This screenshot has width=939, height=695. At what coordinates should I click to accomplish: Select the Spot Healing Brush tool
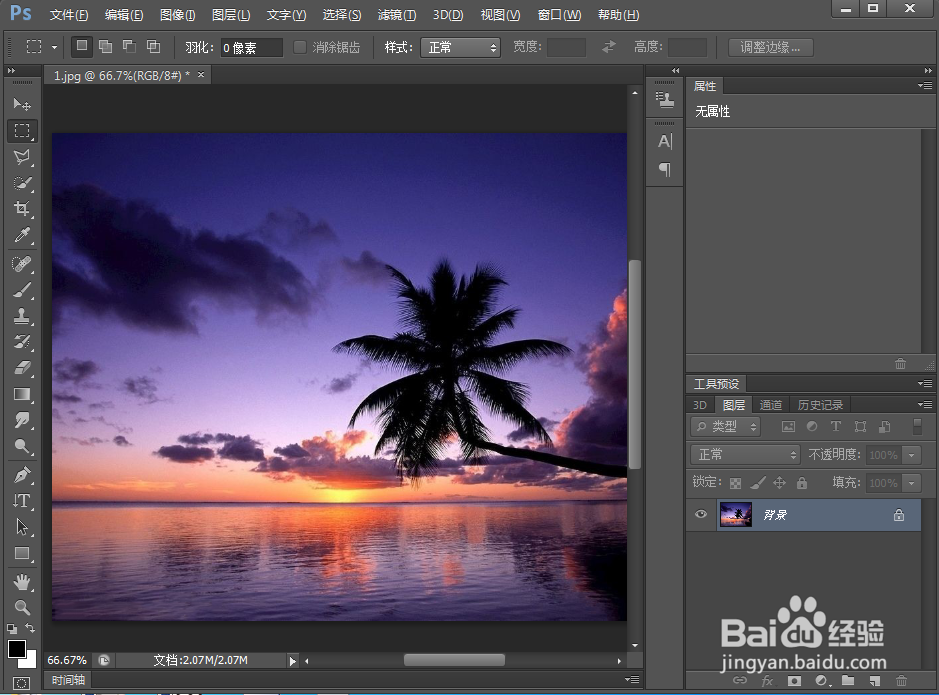(22, 263)
